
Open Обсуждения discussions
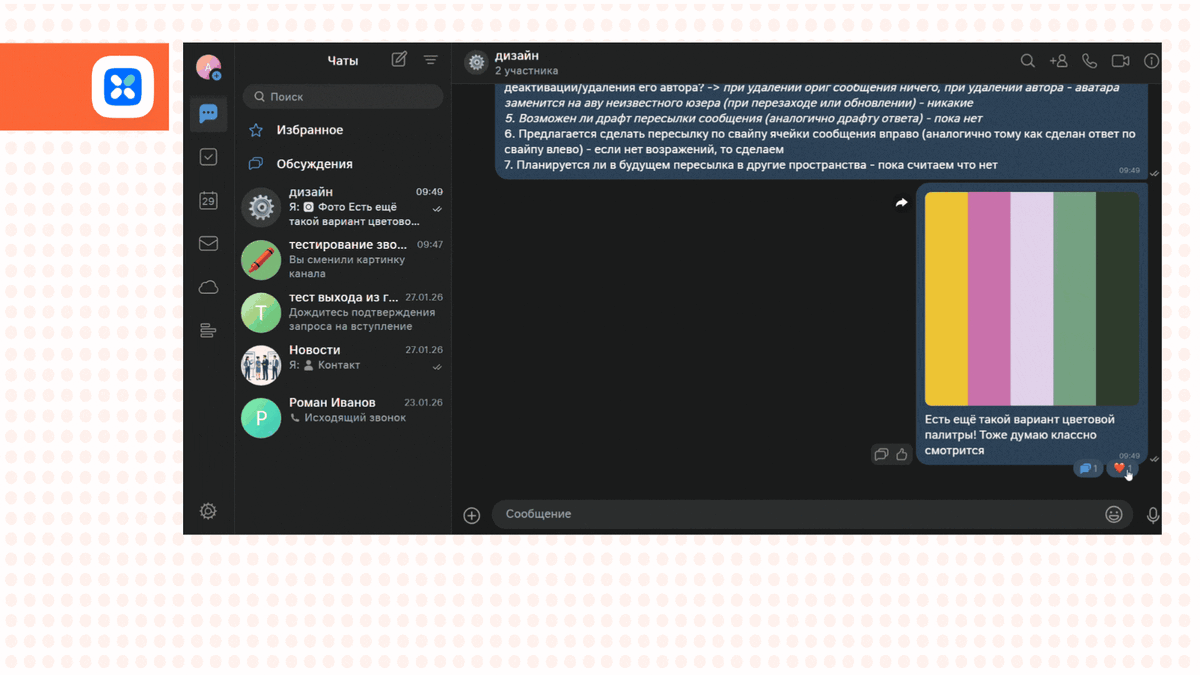[343, 164]
